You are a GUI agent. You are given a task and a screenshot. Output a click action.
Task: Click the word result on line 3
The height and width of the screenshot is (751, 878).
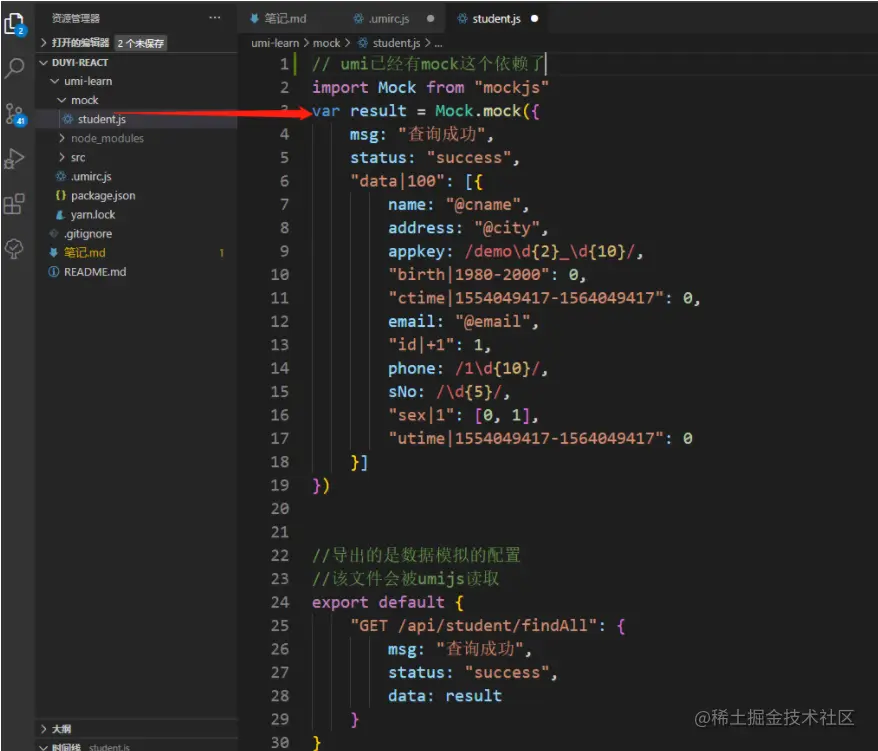point(378,111)
